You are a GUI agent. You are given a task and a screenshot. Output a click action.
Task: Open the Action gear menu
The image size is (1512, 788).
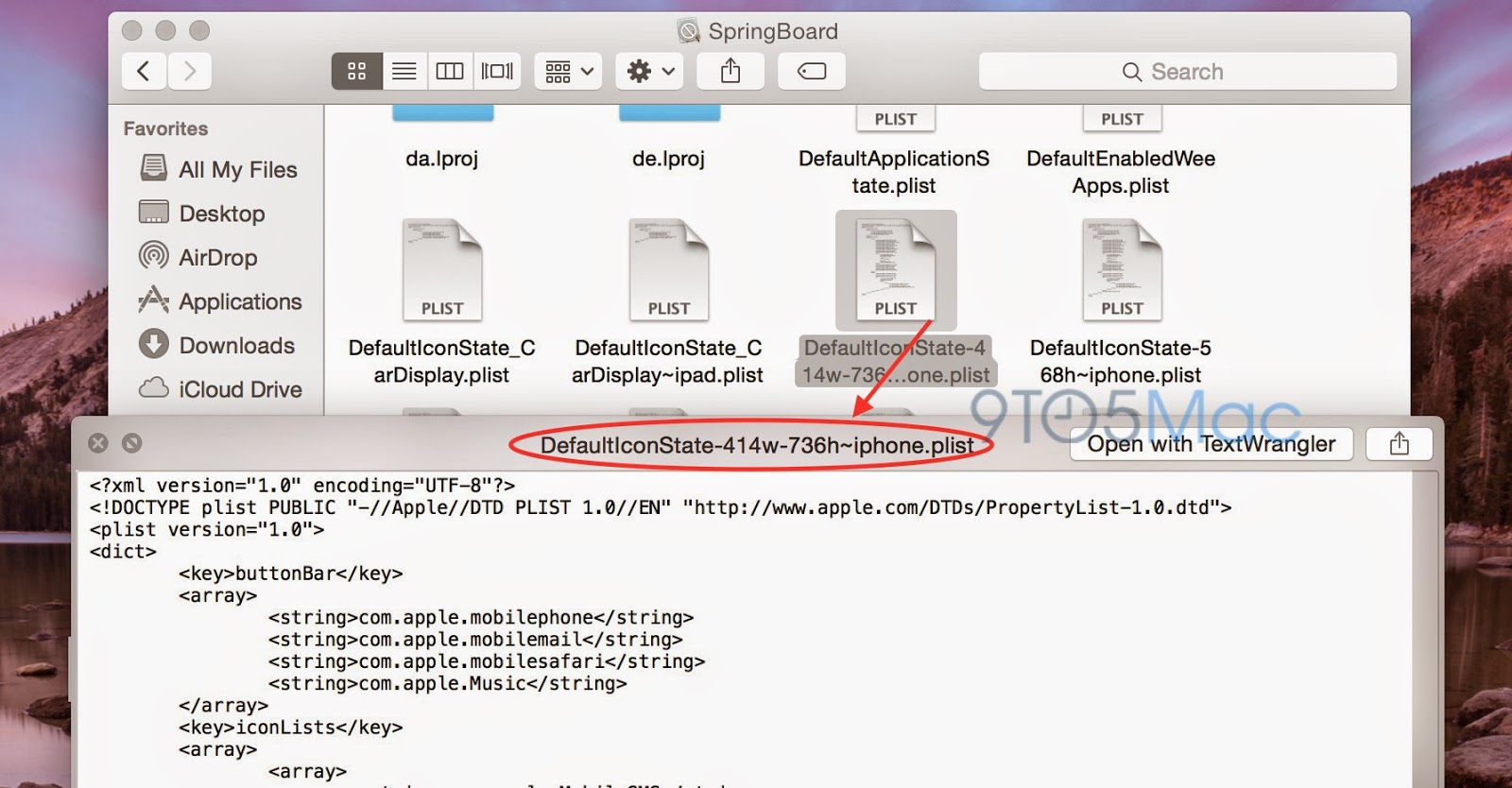(650, 71)
